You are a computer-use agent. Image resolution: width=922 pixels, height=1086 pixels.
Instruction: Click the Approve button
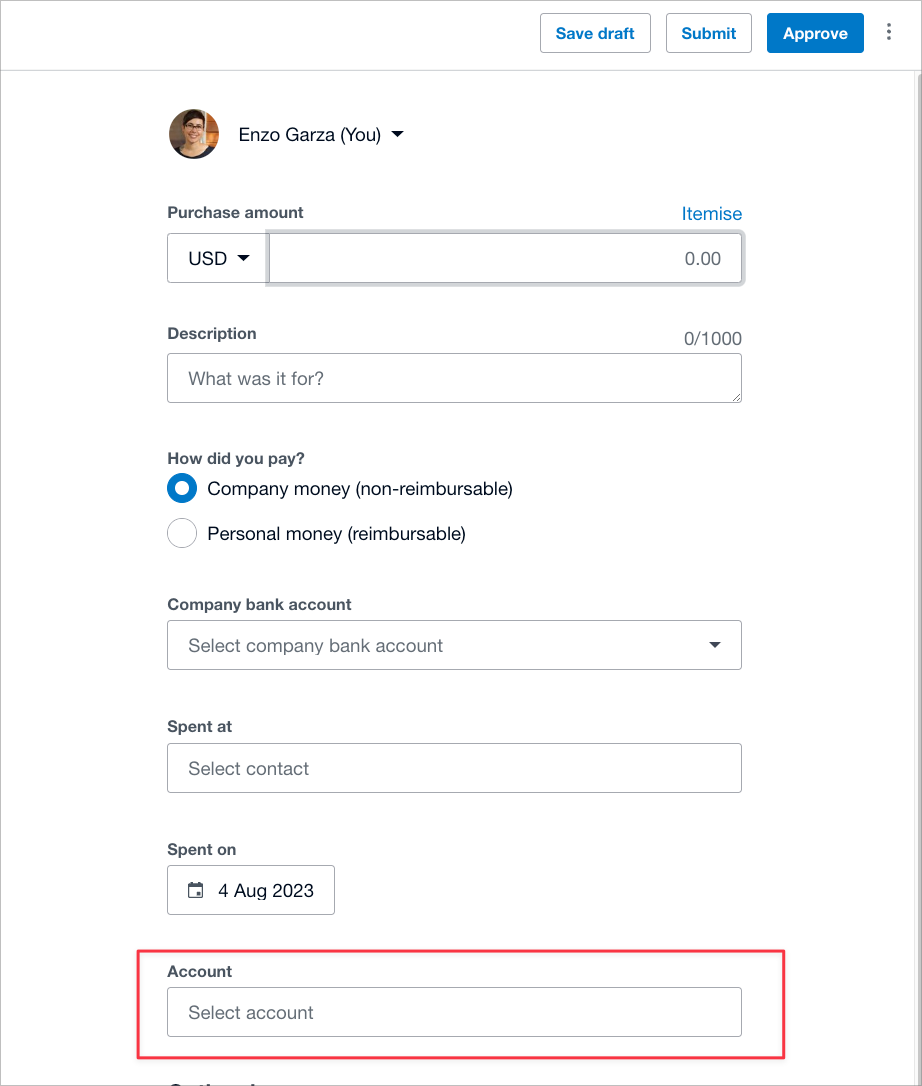coord(815,32)
